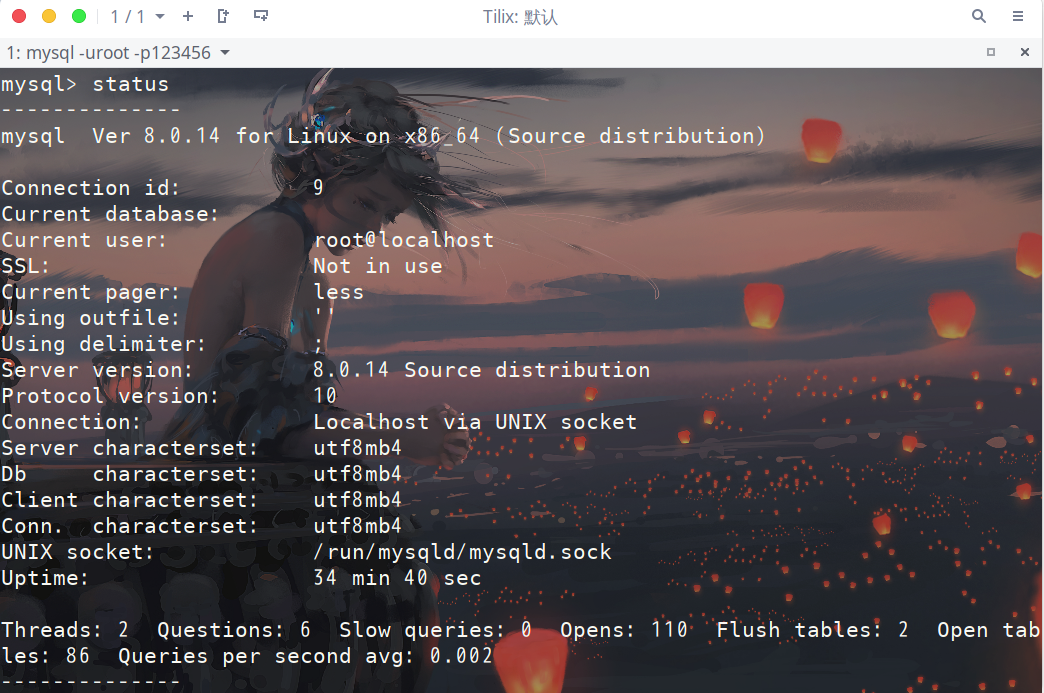
Task: Click 'Threads: 2' in the statistics line
Action: [65, 629]
